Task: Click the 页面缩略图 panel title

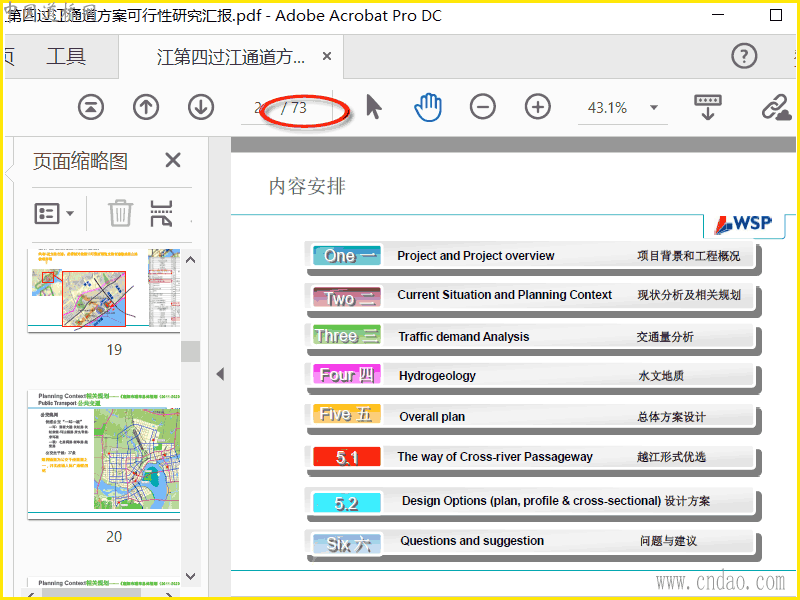Action: (x=80, y=161)
